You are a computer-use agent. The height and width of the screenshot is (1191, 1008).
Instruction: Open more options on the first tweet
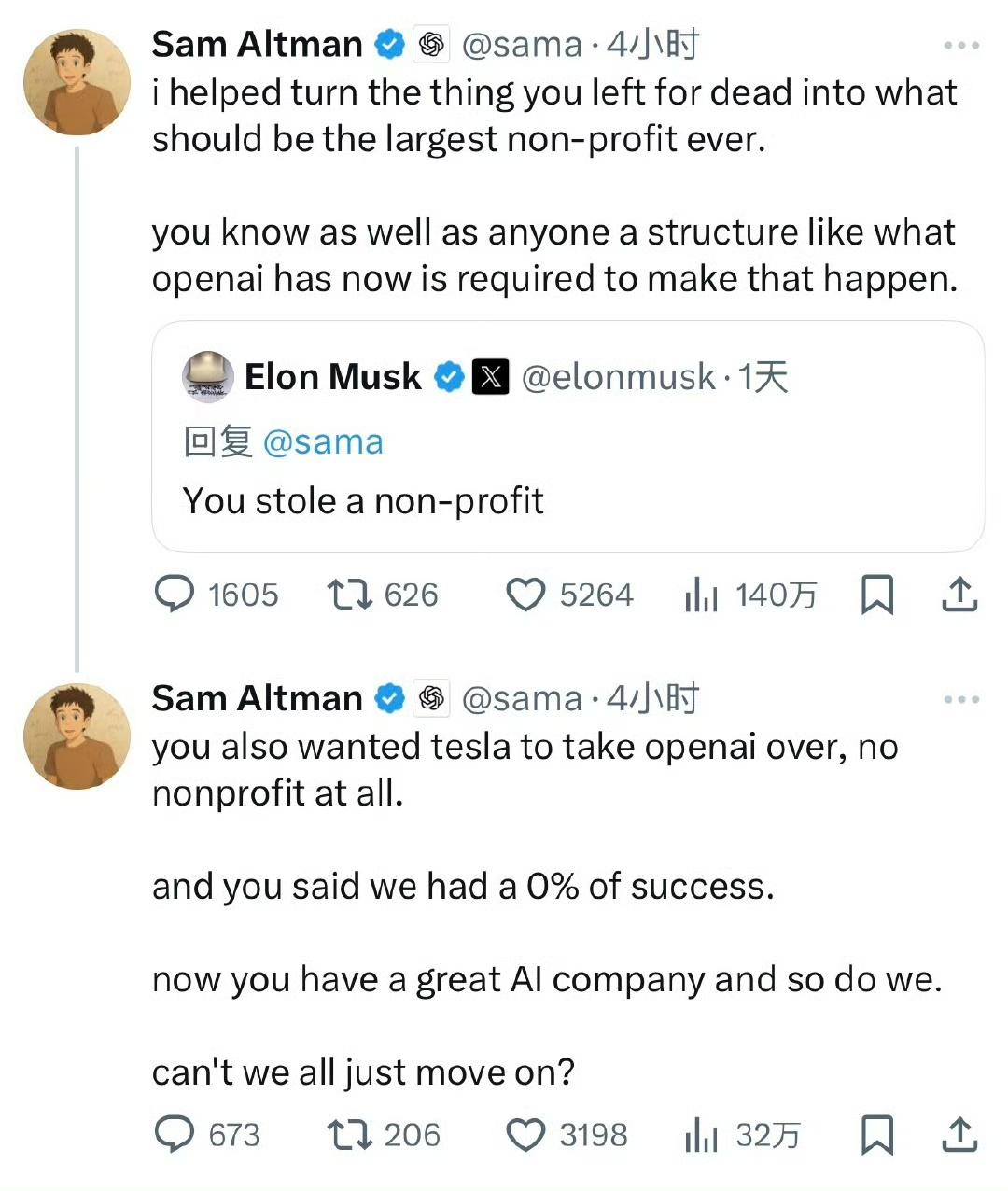(x=961, y=45)
